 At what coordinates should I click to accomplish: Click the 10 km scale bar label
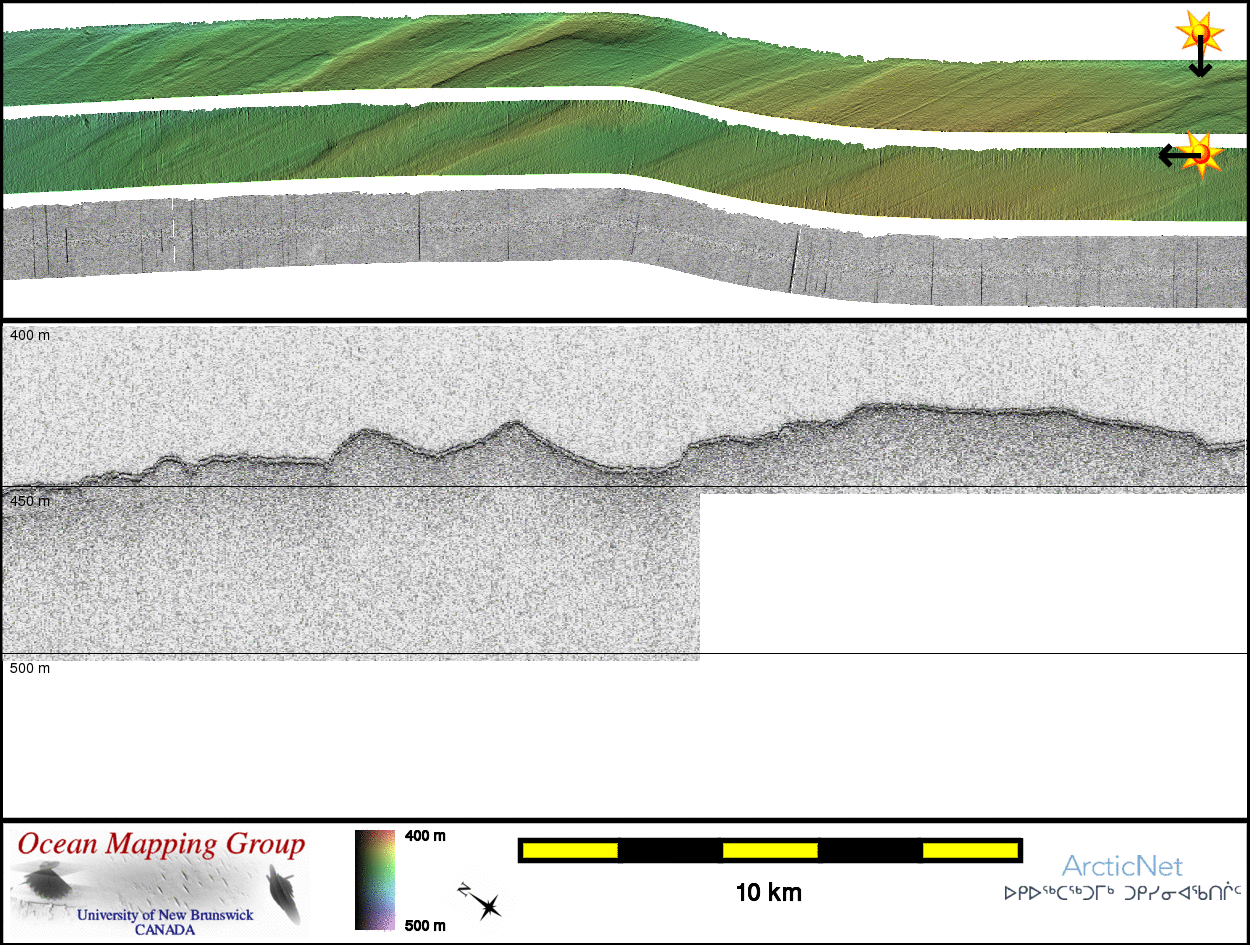click(768, 893)
